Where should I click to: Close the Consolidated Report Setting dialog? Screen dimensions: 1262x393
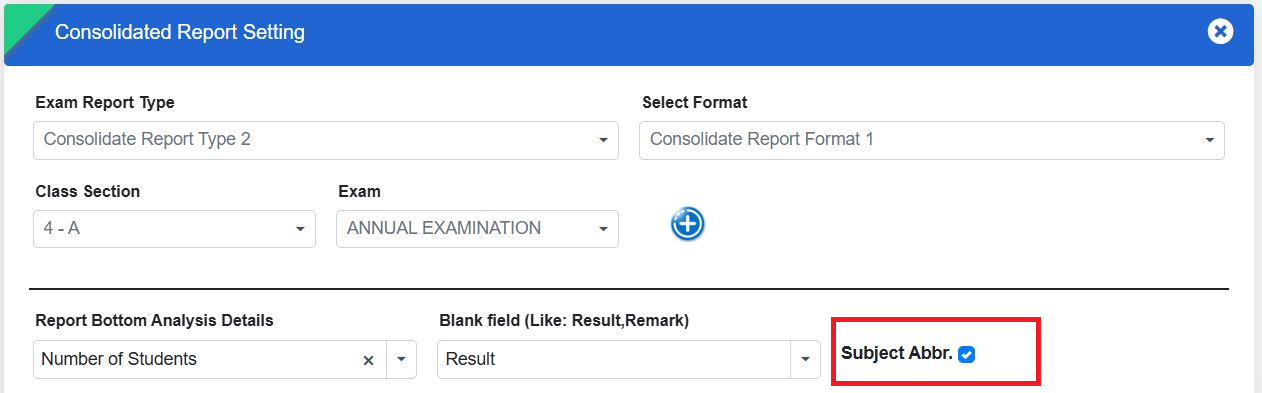coord(1220,32)
